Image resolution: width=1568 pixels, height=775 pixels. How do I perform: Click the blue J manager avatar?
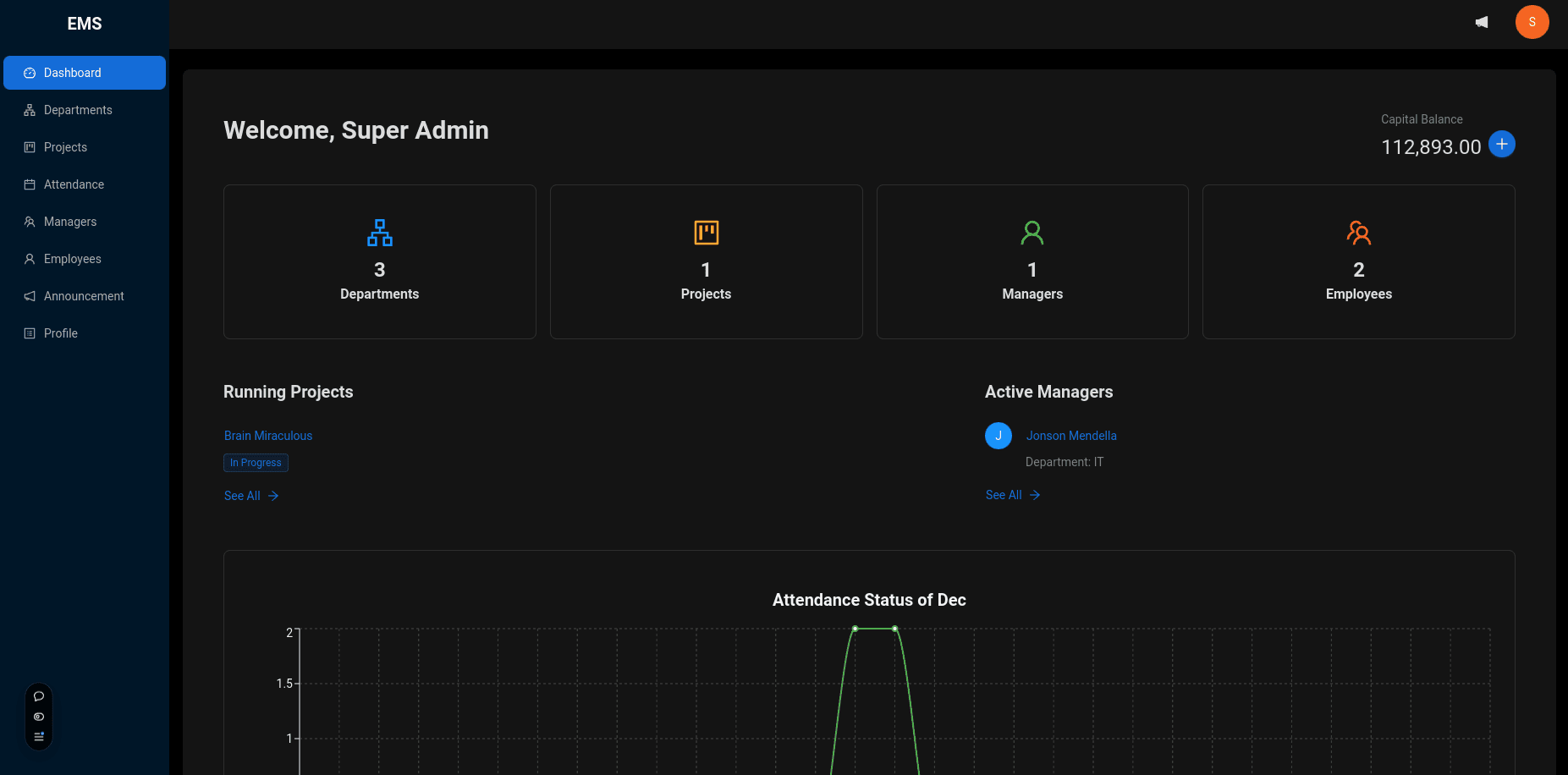click(999, 436)
